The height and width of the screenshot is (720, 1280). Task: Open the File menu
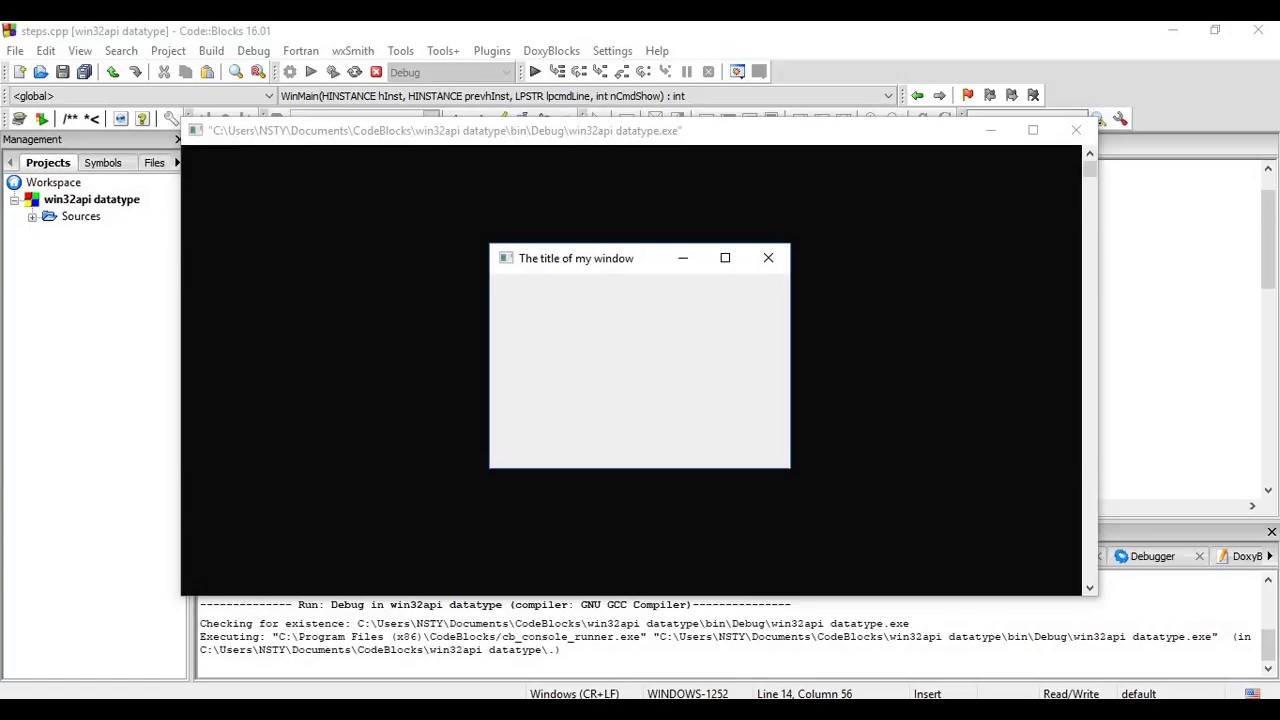15,51
